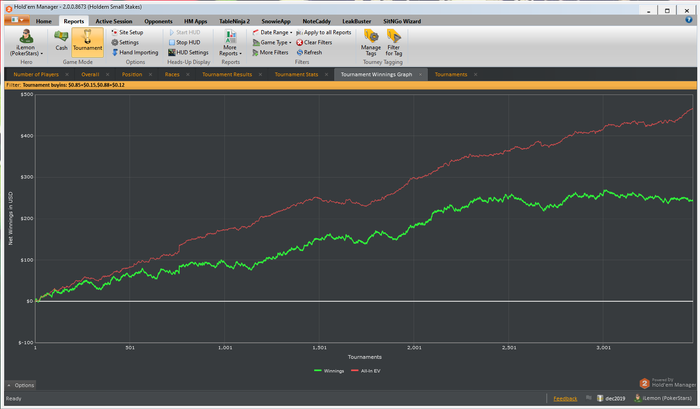
Task: Open the Opponents ribbon tab
Action: pyautogui.click(x=158, y=21)
